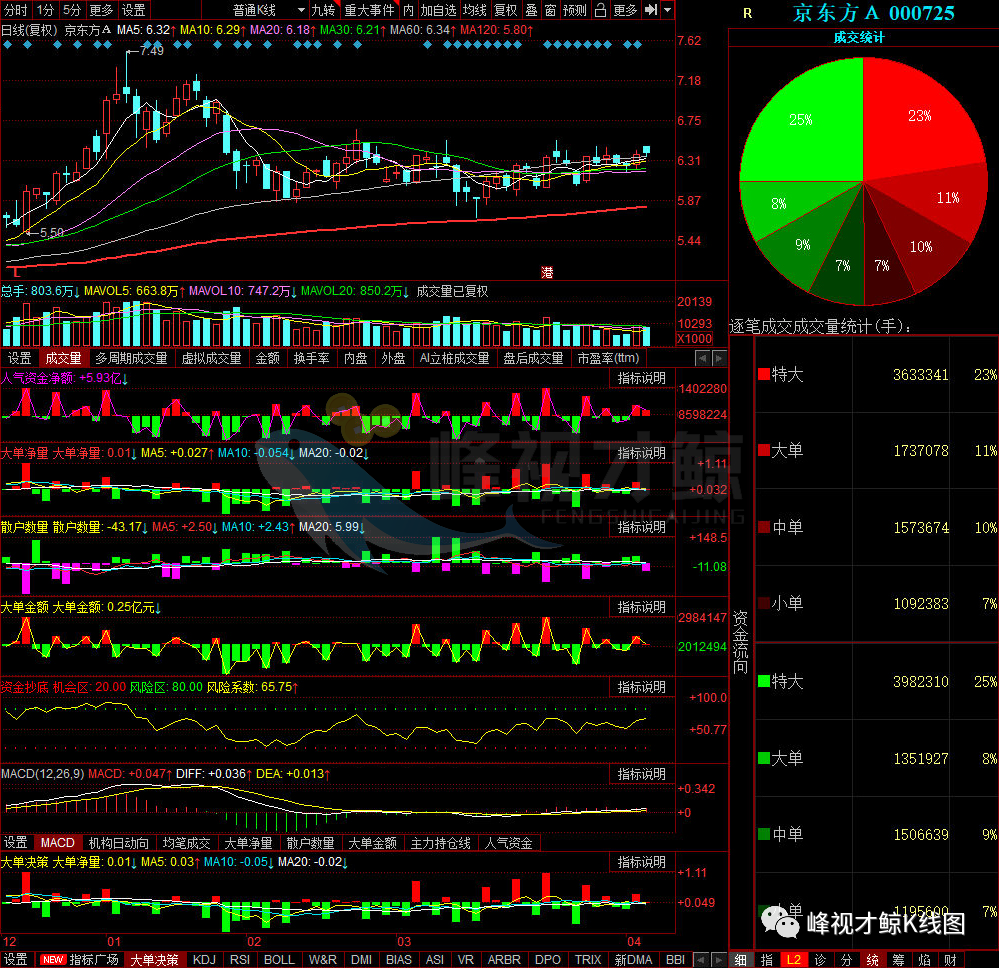Click the 窗 window button
The width and height of the screenshot is (999, 968).
click(x=550, y=10)
